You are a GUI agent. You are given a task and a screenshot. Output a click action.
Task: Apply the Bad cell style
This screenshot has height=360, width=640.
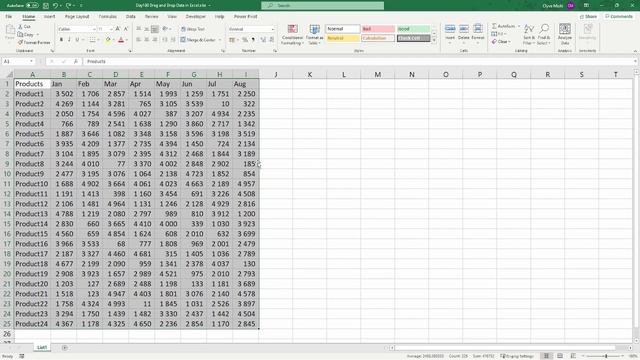click(x=378, y=29)
